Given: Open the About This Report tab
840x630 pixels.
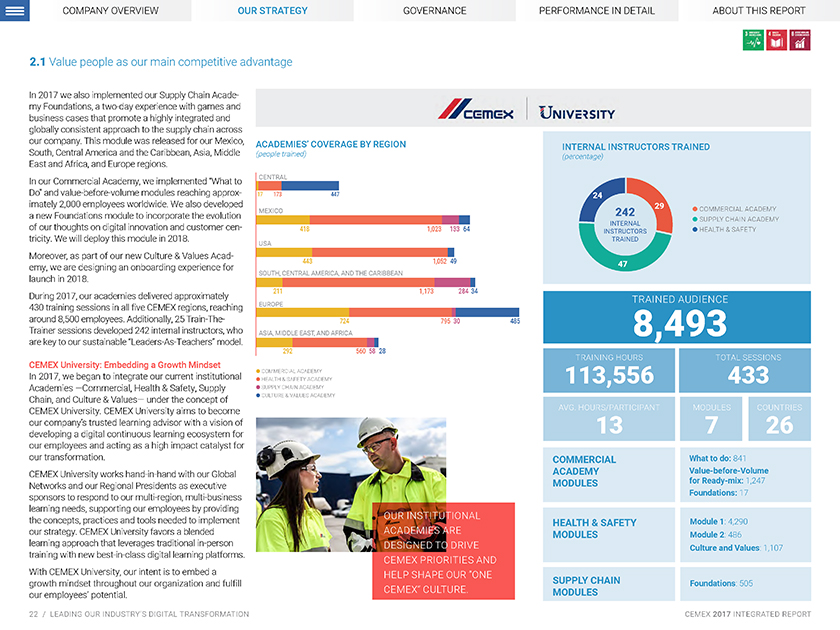Looking at the screenshot, I should pos(759,11).
